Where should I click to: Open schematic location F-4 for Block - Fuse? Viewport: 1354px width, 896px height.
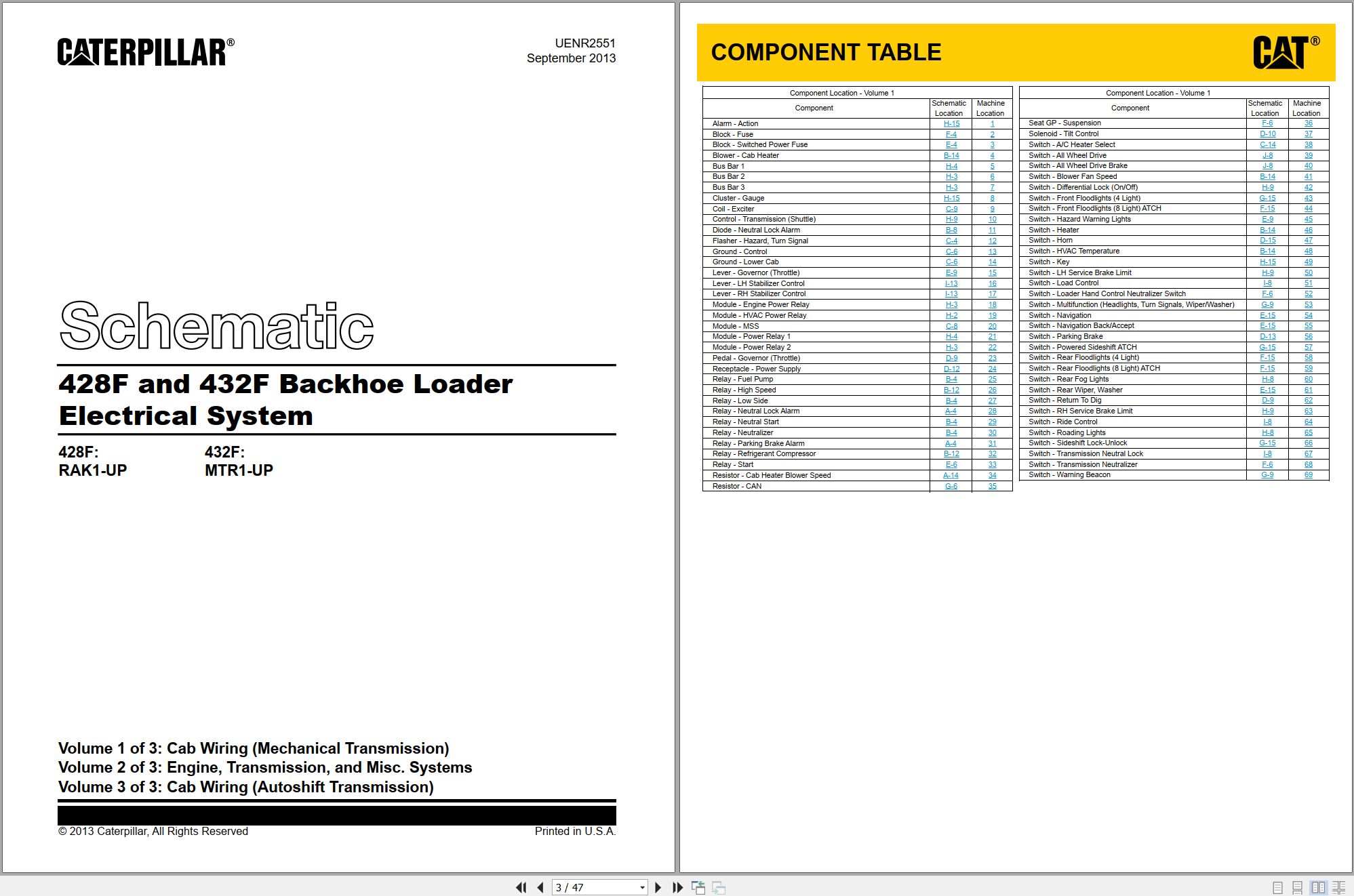tap(951, 134)
